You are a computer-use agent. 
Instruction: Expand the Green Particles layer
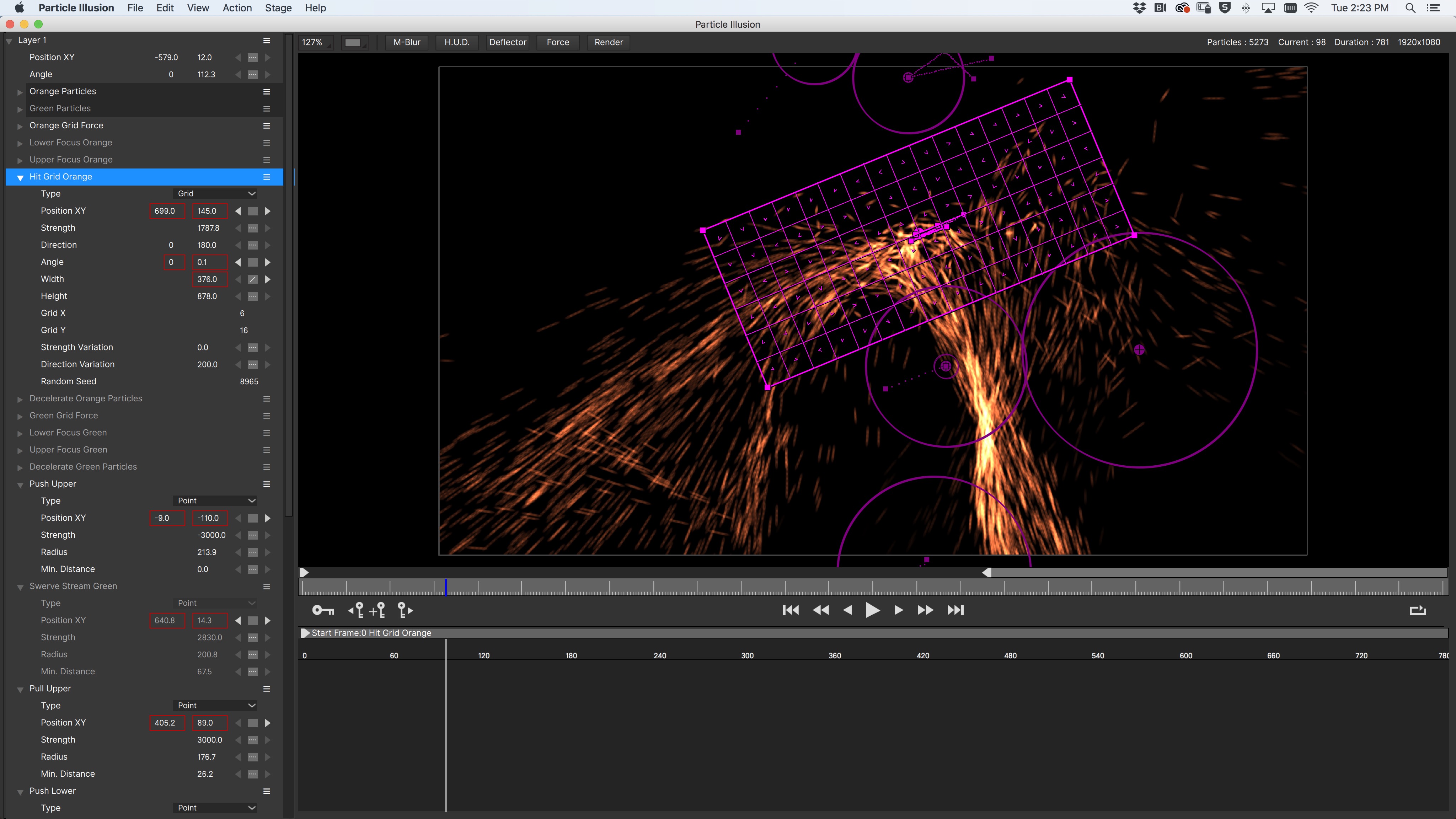(x=20, y=108)
